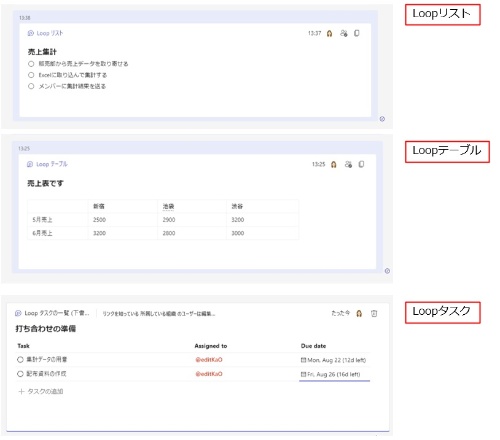Copy the Loop タスク component with copy icon

coord(374,313)
